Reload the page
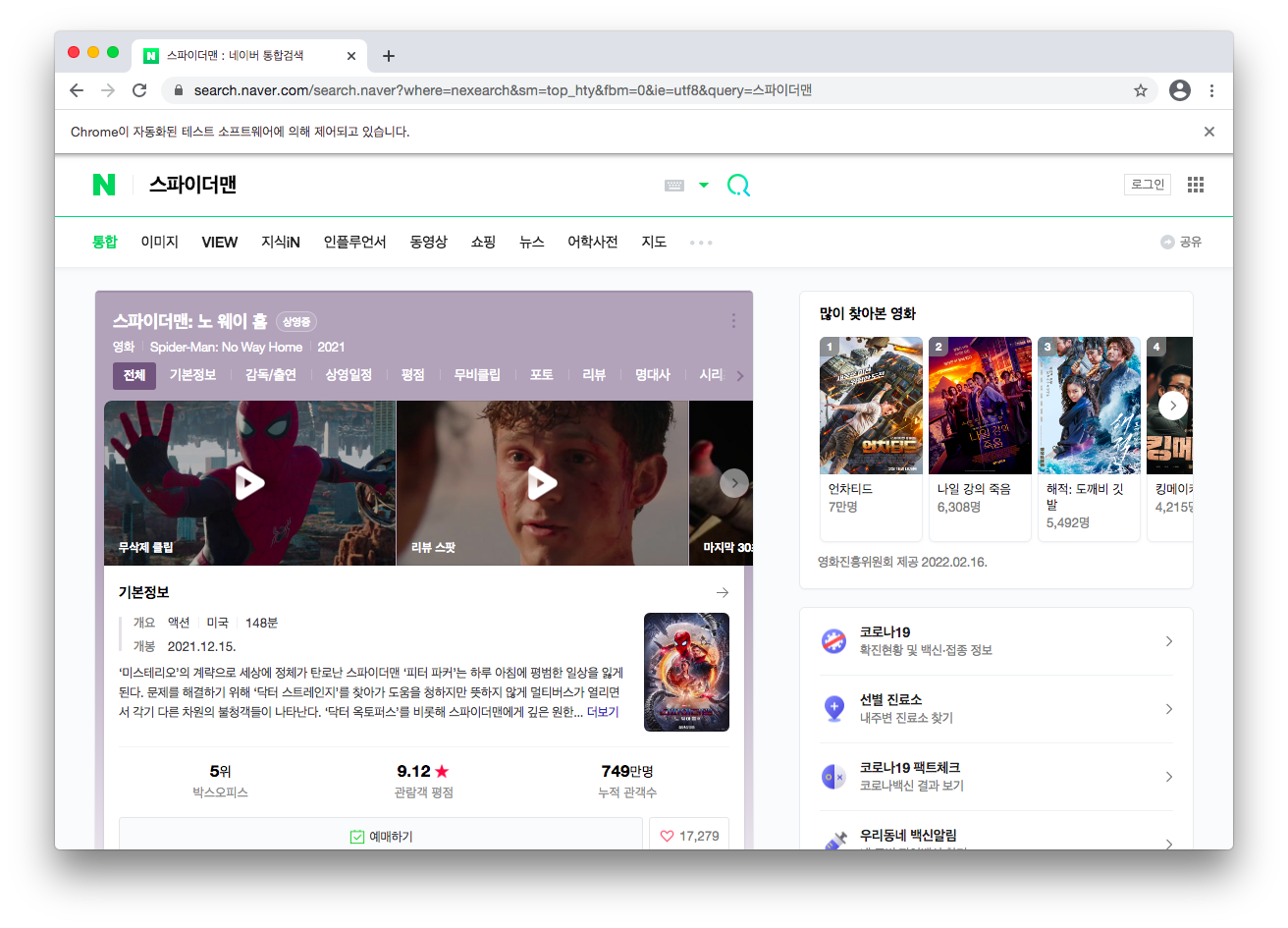This screenshot has width=1288, height=928. [139, 90]
